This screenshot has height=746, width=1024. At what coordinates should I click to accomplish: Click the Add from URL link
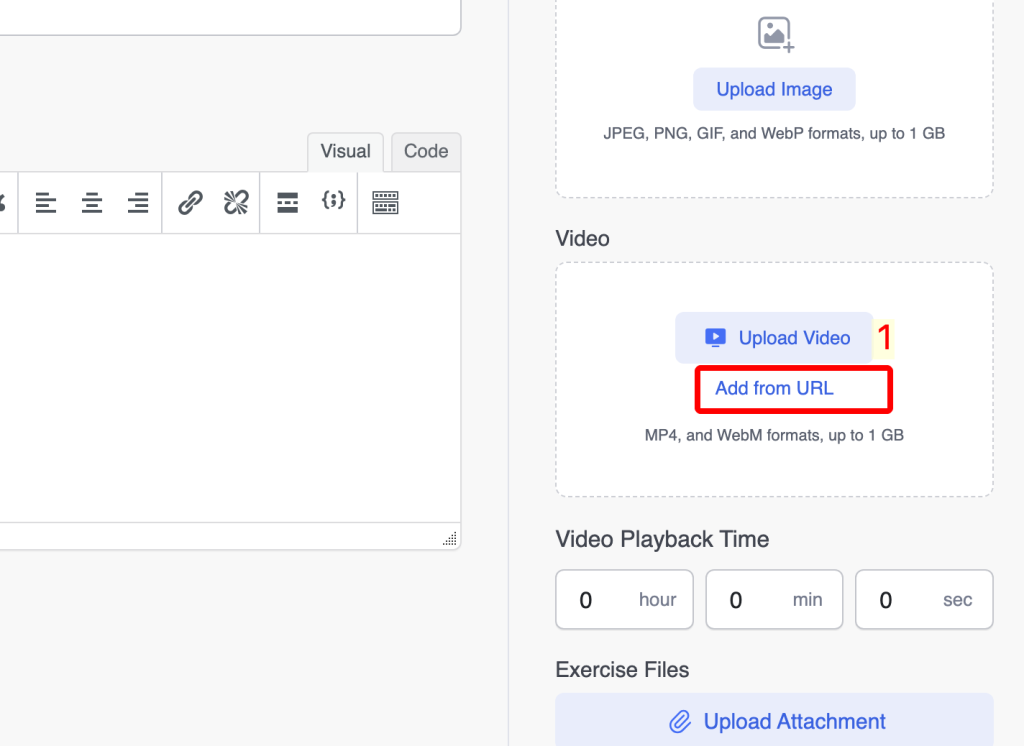pyautogui.click(x=774, y=388)
